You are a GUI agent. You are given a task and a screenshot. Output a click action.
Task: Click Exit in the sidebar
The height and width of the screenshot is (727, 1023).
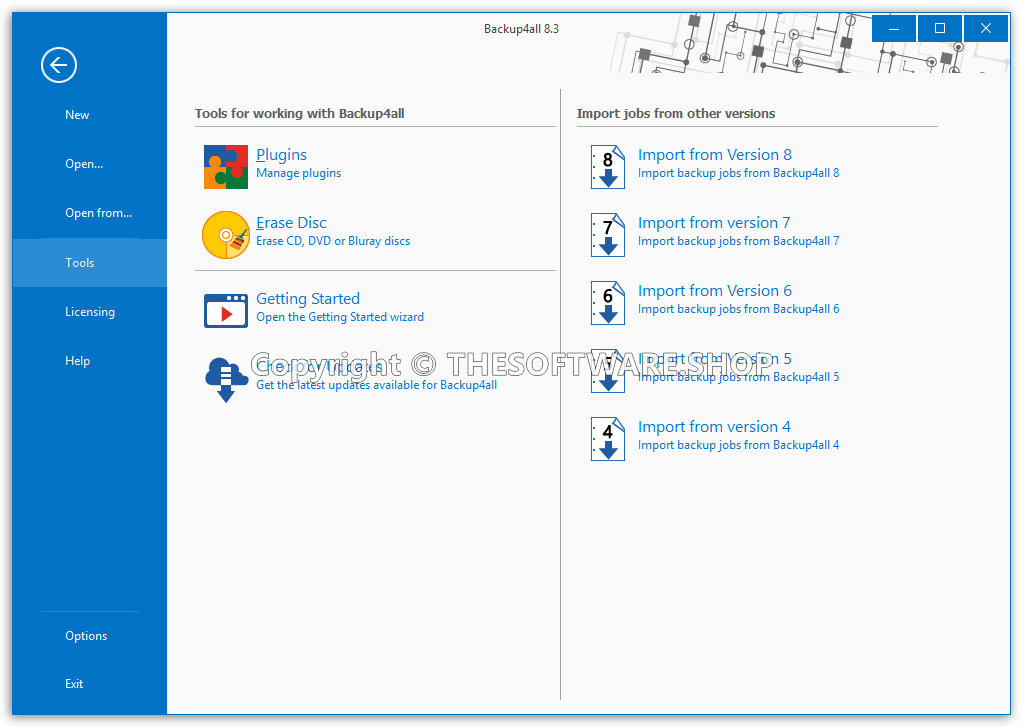(89, 684)
